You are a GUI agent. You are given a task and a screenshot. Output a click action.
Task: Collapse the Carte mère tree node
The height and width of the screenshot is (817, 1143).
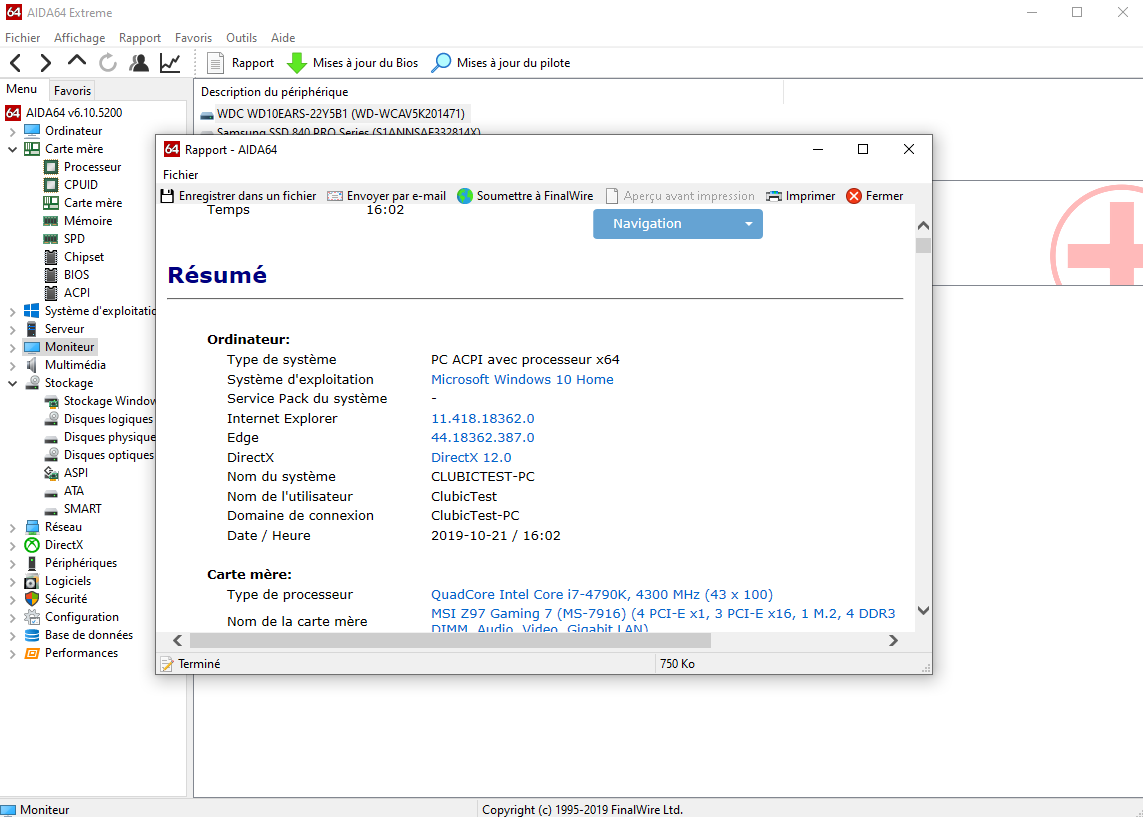click(12, 149)
